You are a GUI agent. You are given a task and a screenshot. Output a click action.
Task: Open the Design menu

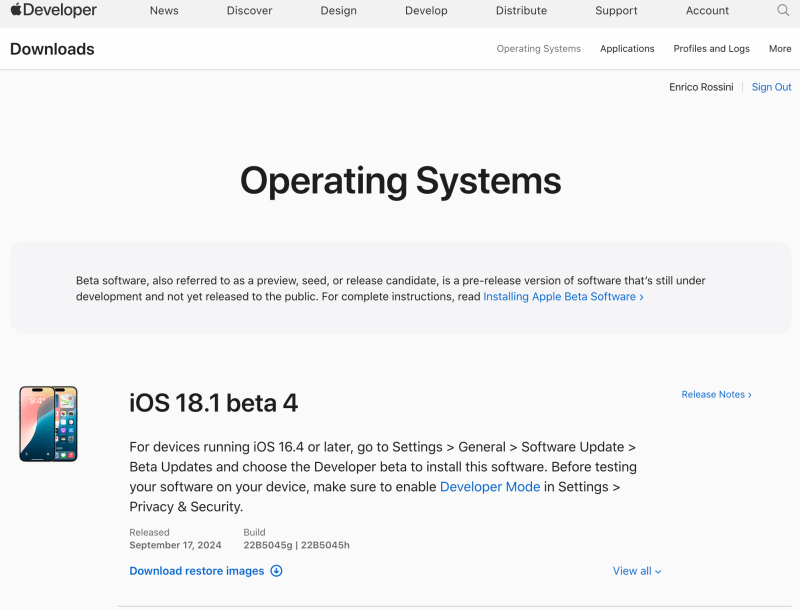(338, 11)
